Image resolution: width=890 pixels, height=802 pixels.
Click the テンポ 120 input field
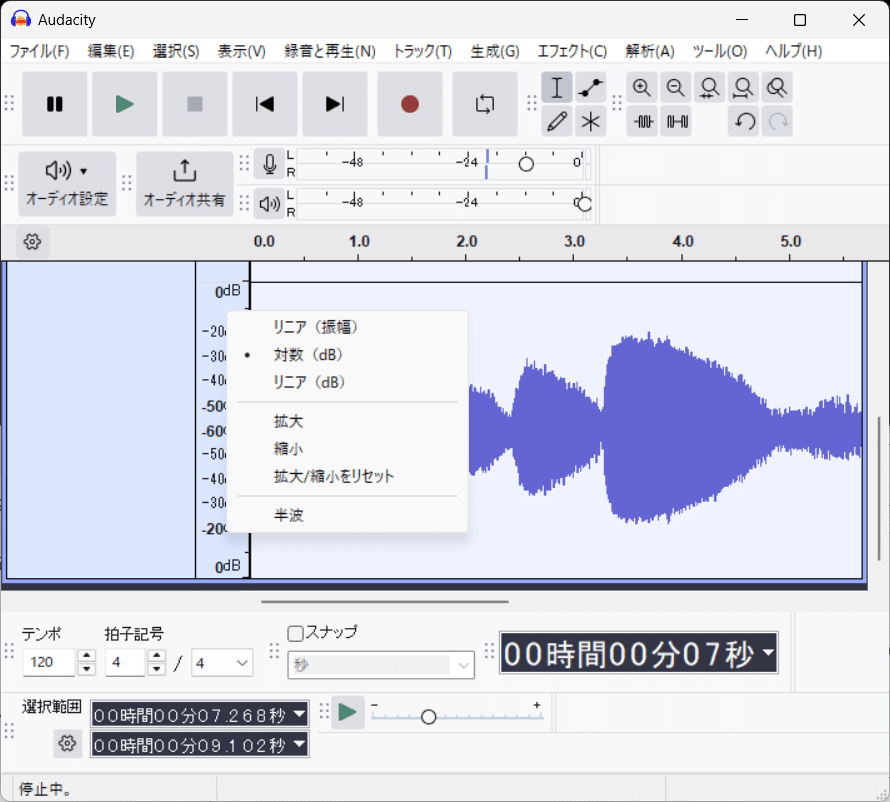coord(49,662)
